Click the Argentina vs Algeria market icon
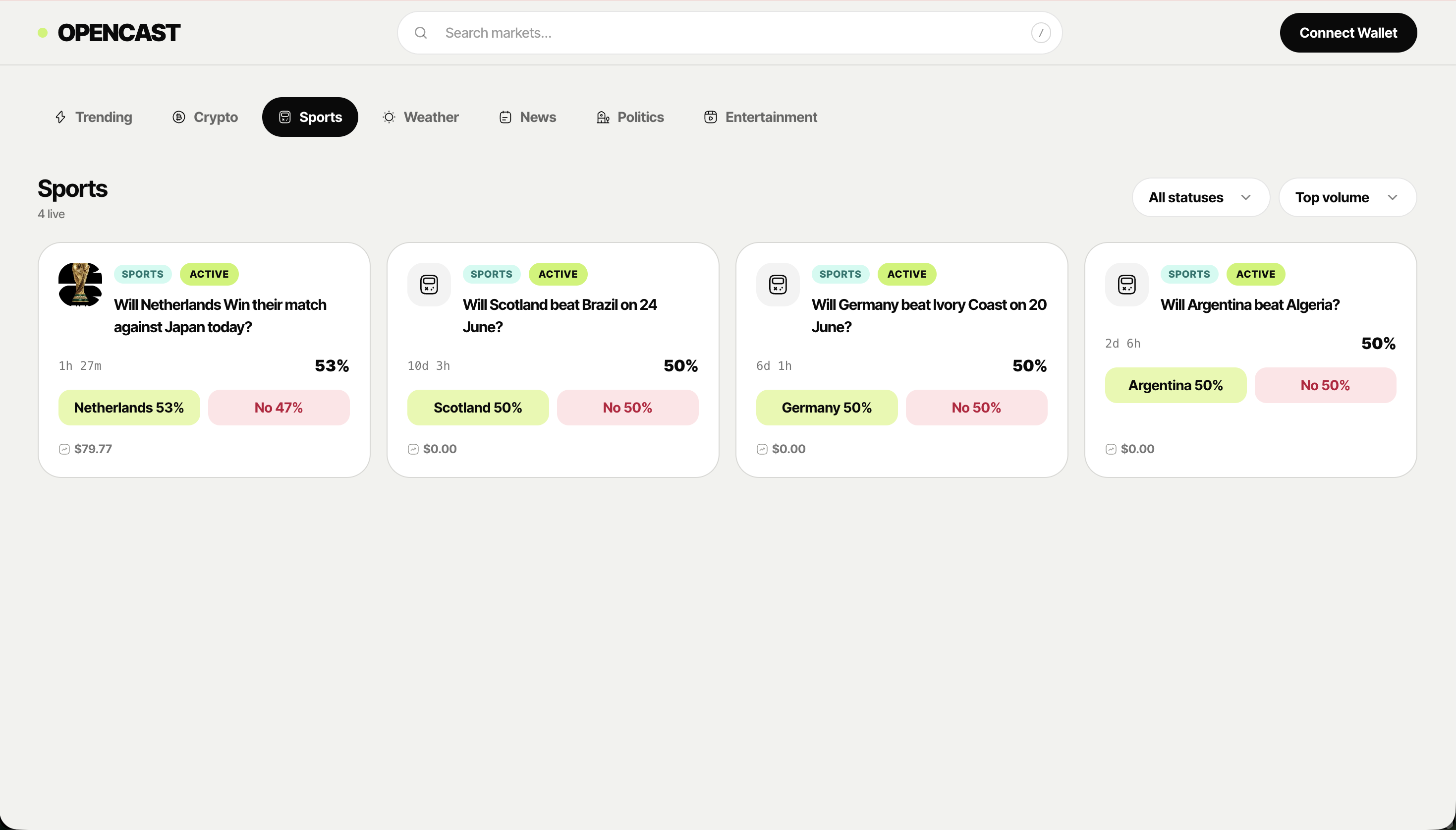 [1127, 285]
